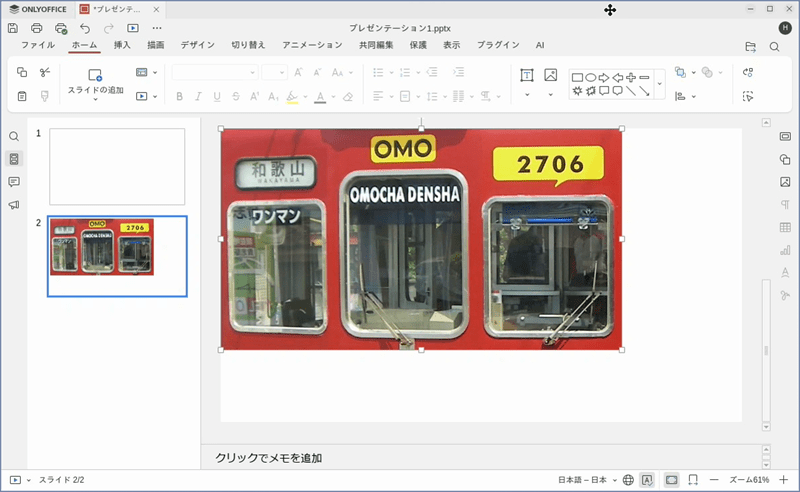Image resolution: width=800 pixels, height=492 pixels.
Task: Open the 挿入 tab
Action: (122, 45)
